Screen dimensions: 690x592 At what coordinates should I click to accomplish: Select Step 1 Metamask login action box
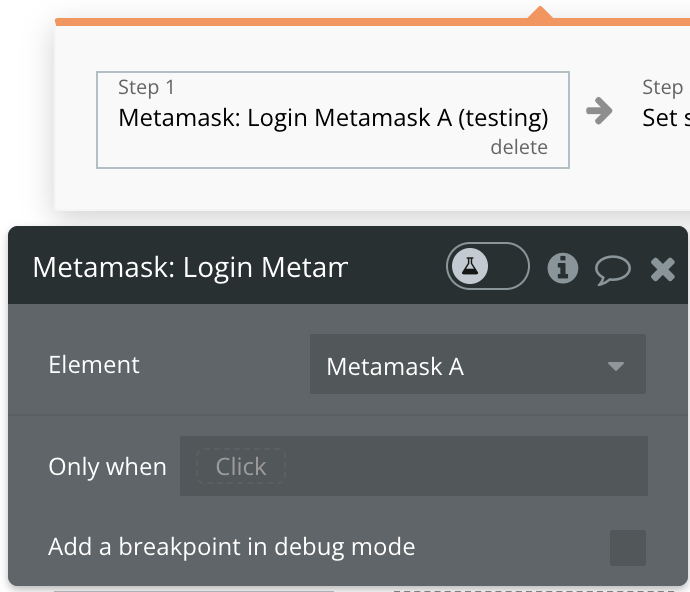click(333, 120)
